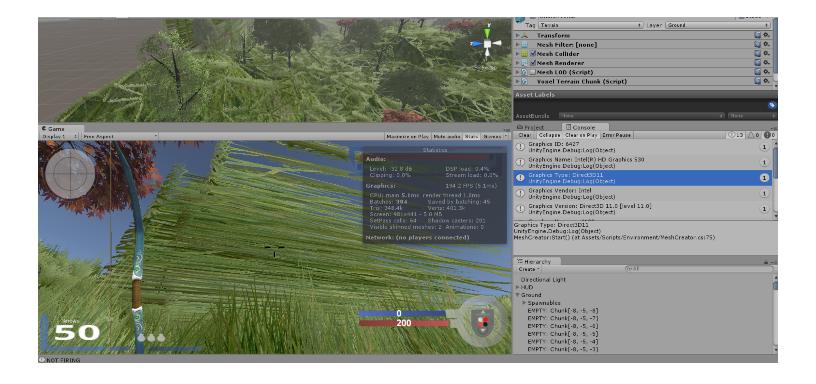Open Voxel Terrain Chunk help icon
Viewport: 816px width, 384px height.
tap(757, 81)
